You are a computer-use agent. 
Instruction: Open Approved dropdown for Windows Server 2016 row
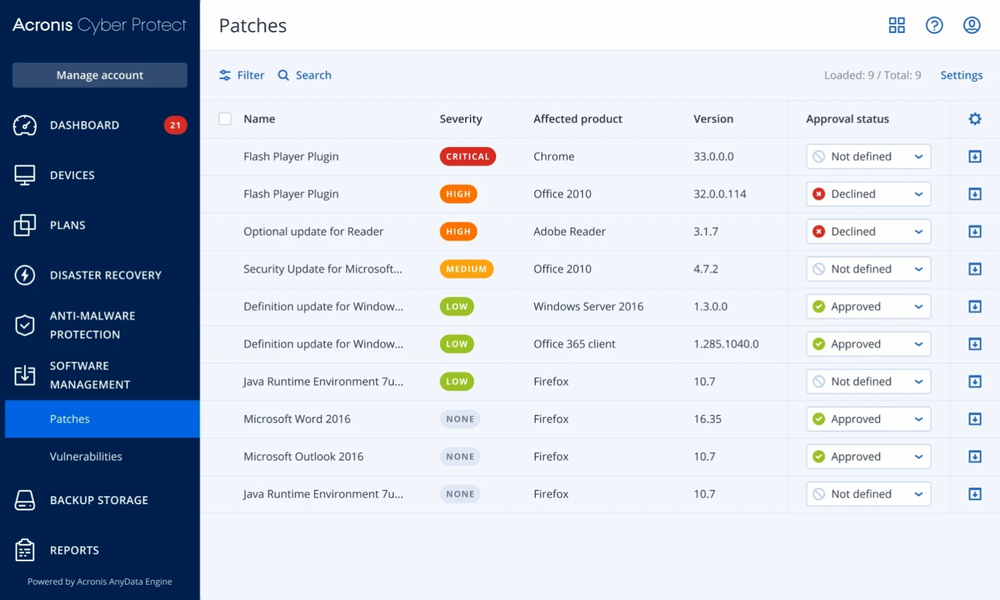tap(868, 307)
